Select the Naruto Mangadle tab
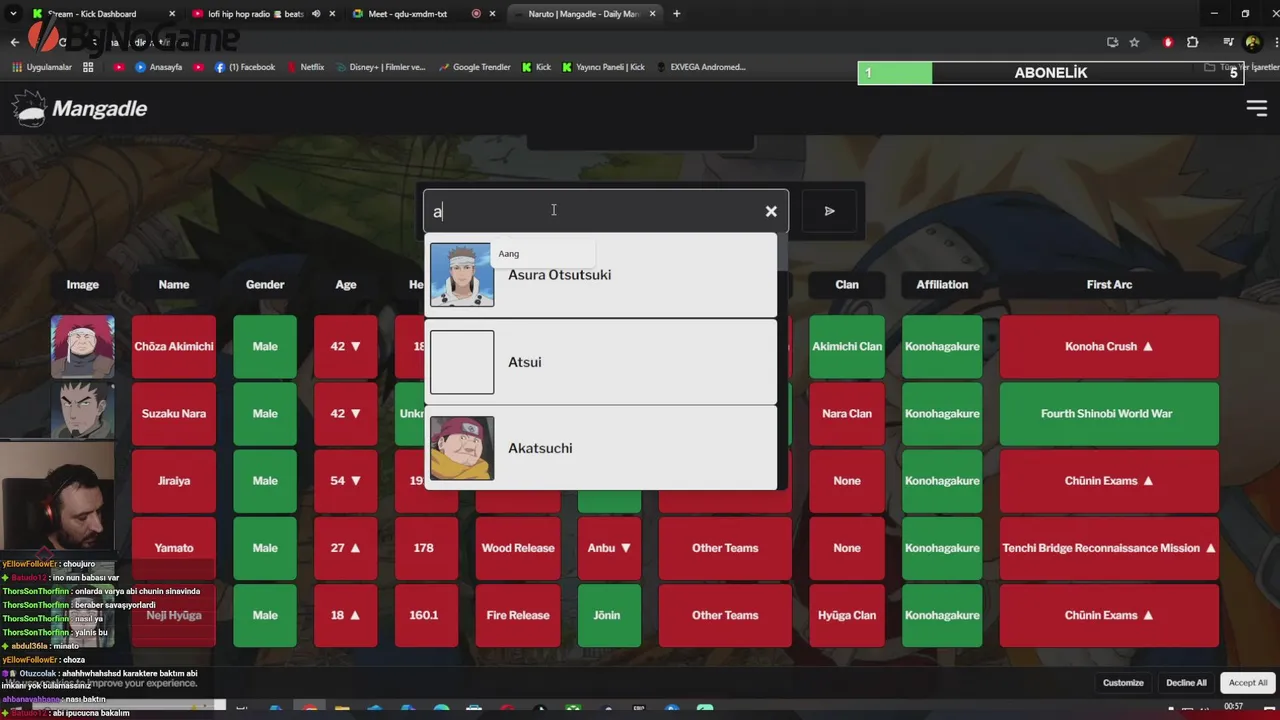 point(586,14)
